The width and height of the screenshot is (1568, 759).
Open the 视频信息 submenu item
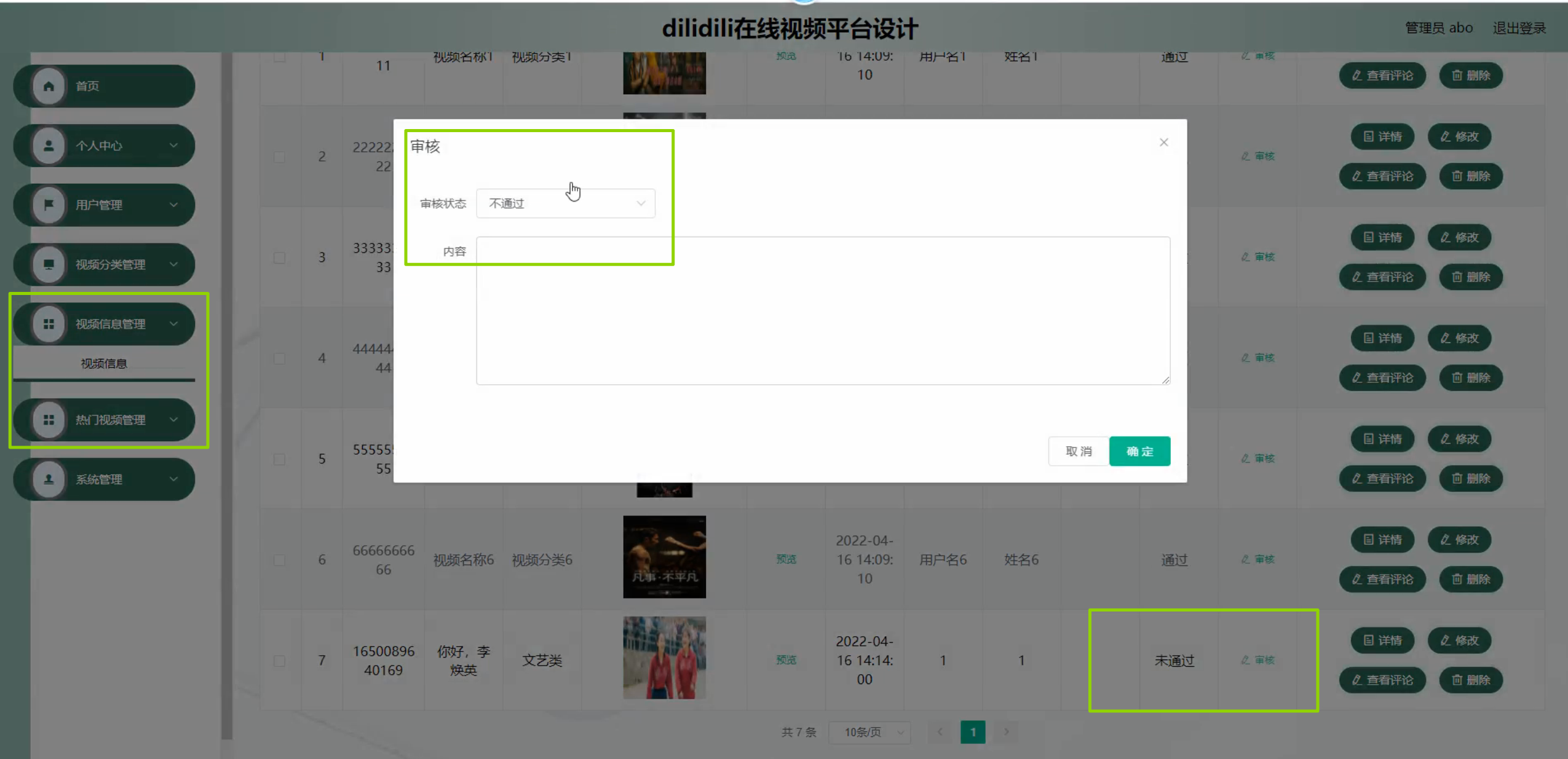point(104,363)
